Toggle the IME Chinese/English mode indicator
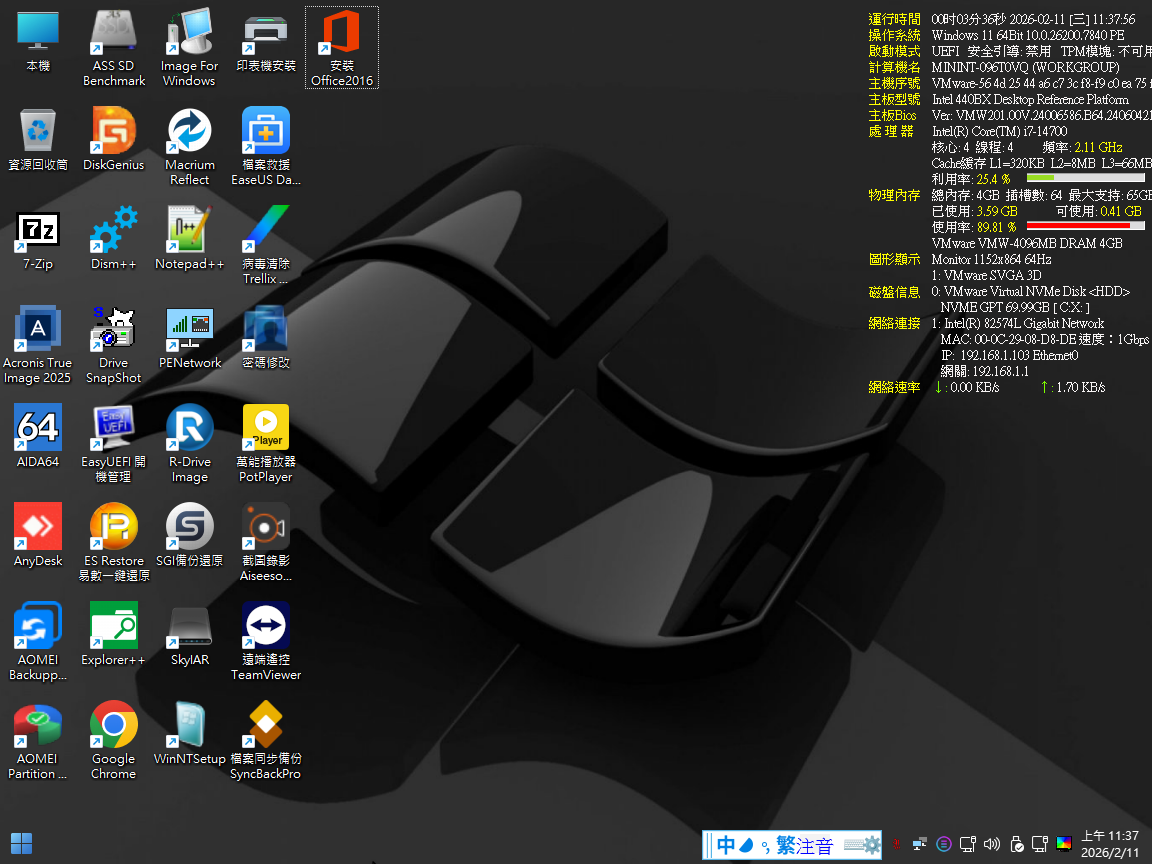The width and height of the screenshot is (1152, 864). click(726, 845)
